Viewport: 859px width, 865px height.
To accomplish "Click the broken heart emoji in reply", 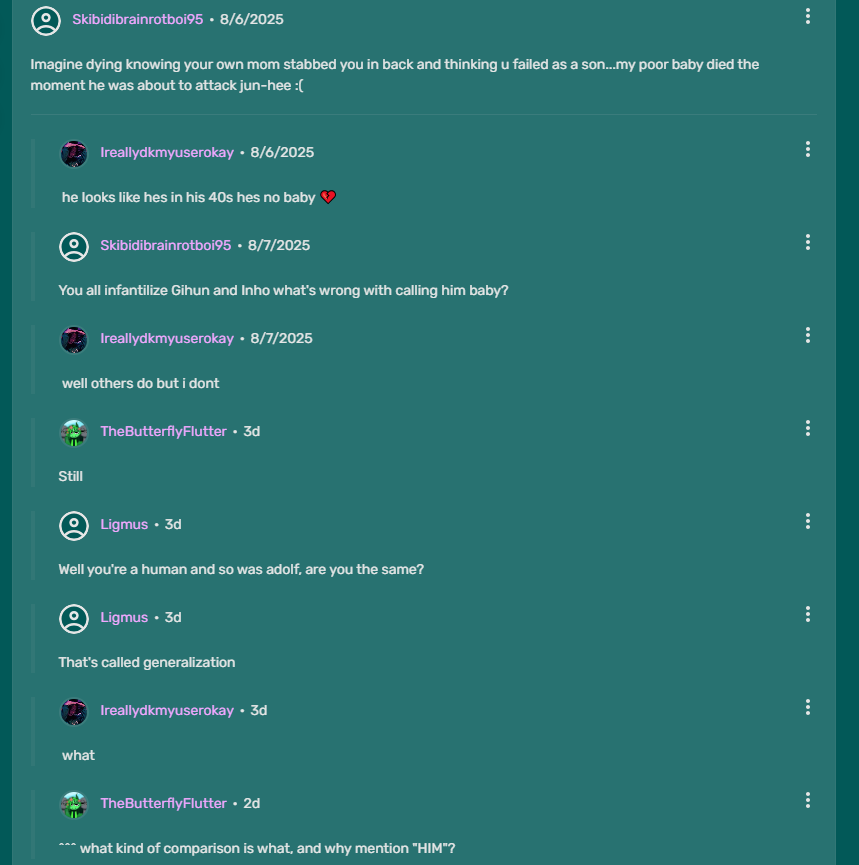I will click(328, 198).
